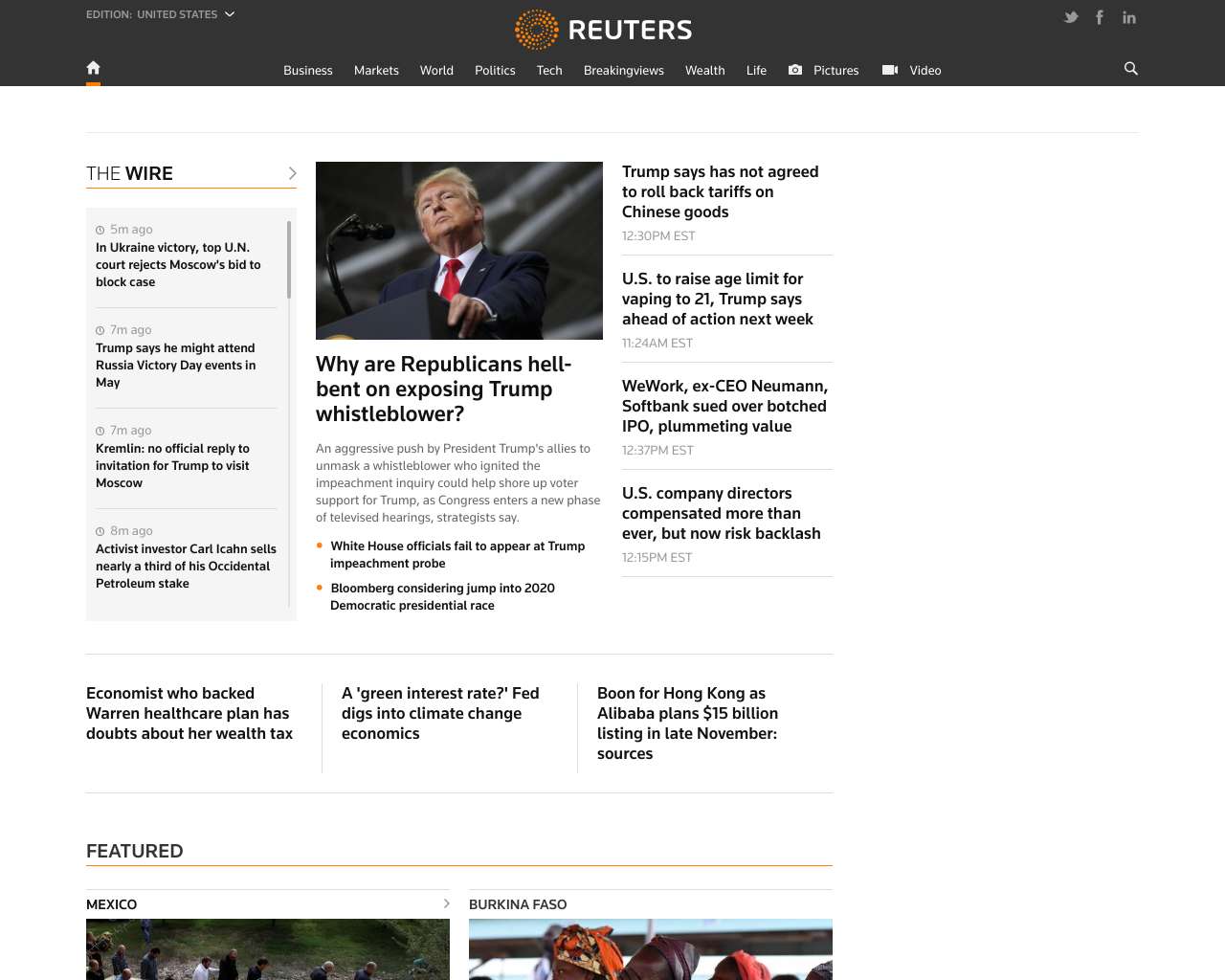1225x980 pixels.
Task: Click the 5m ago timestamp
Action: click(x=131, y=230)
